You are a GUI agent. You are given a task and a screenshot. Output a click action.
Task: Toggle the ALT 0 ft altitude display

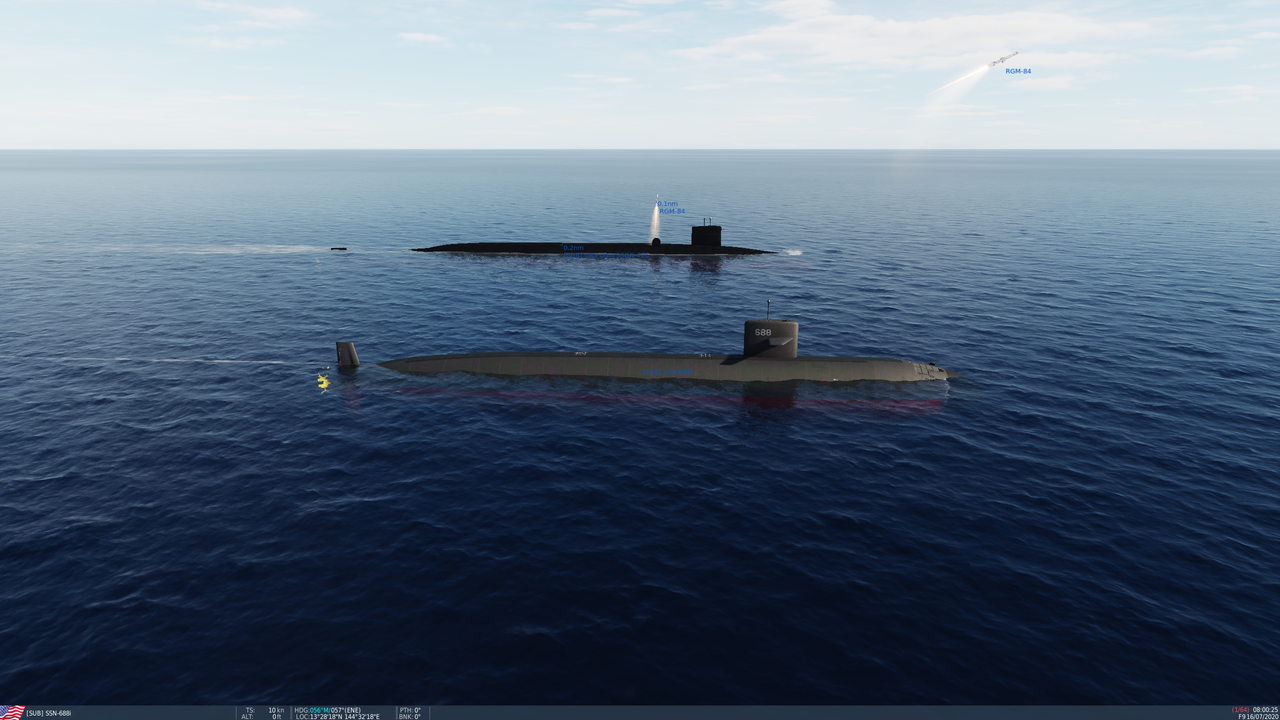coord(262,714)
